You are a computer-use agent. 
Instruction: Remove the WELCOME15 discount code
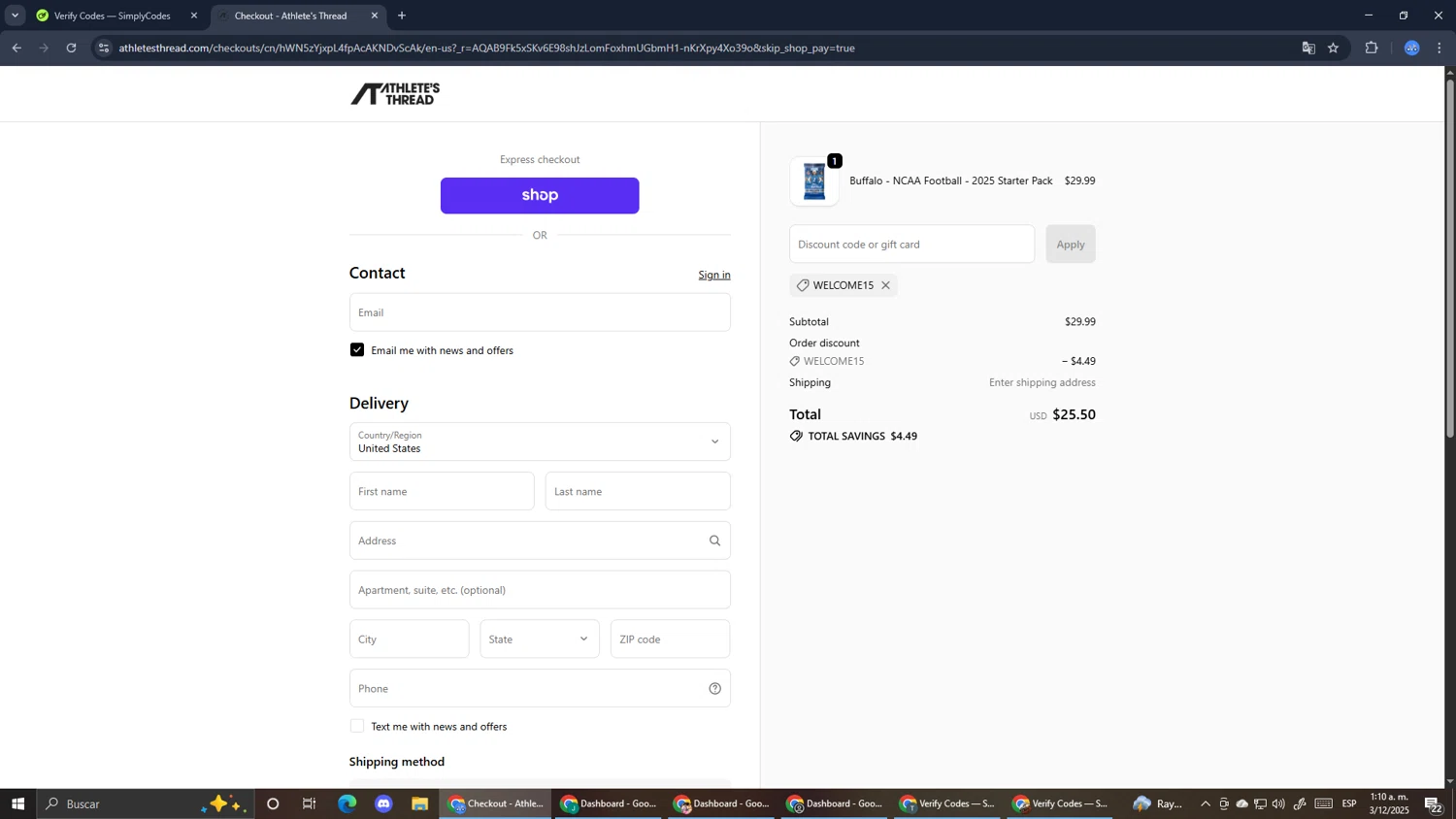885,285
